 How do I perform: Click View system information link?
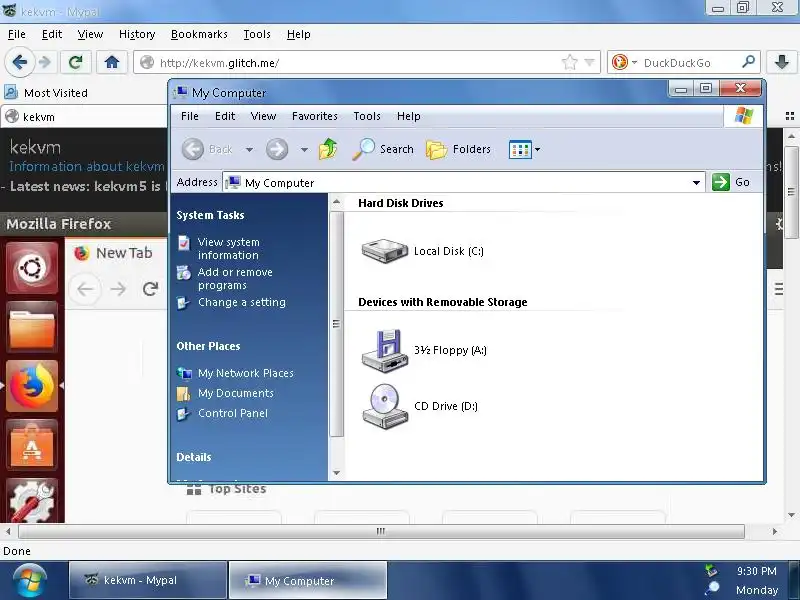pyautogui.click(x=228, y=248)
